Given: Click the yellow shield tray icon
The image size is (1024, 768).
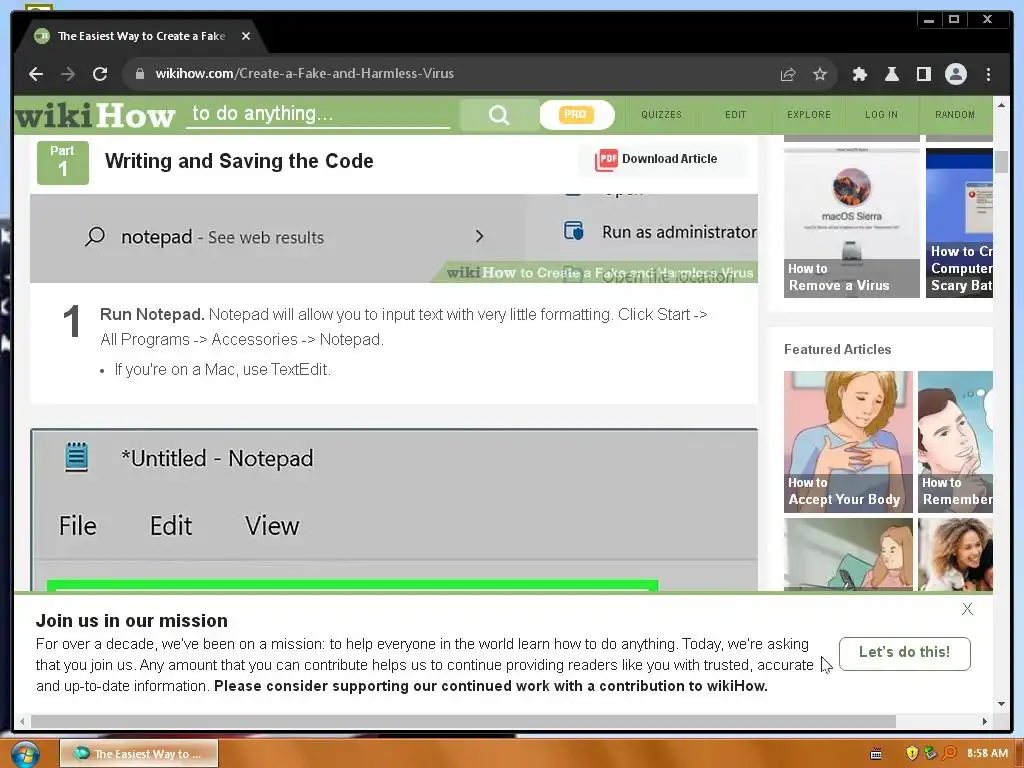Looking at the screenshot, I should [x=912, y=754].
